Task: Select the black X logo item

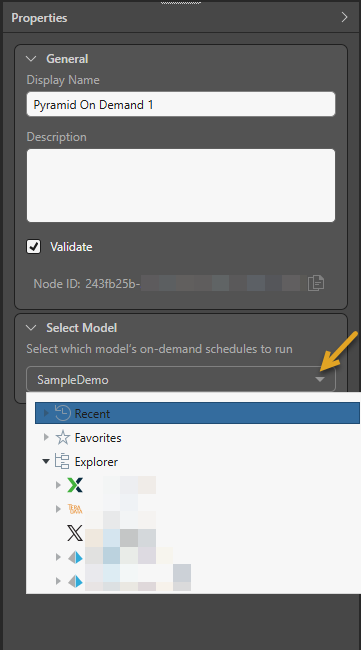Action: (x=75, y=533)
